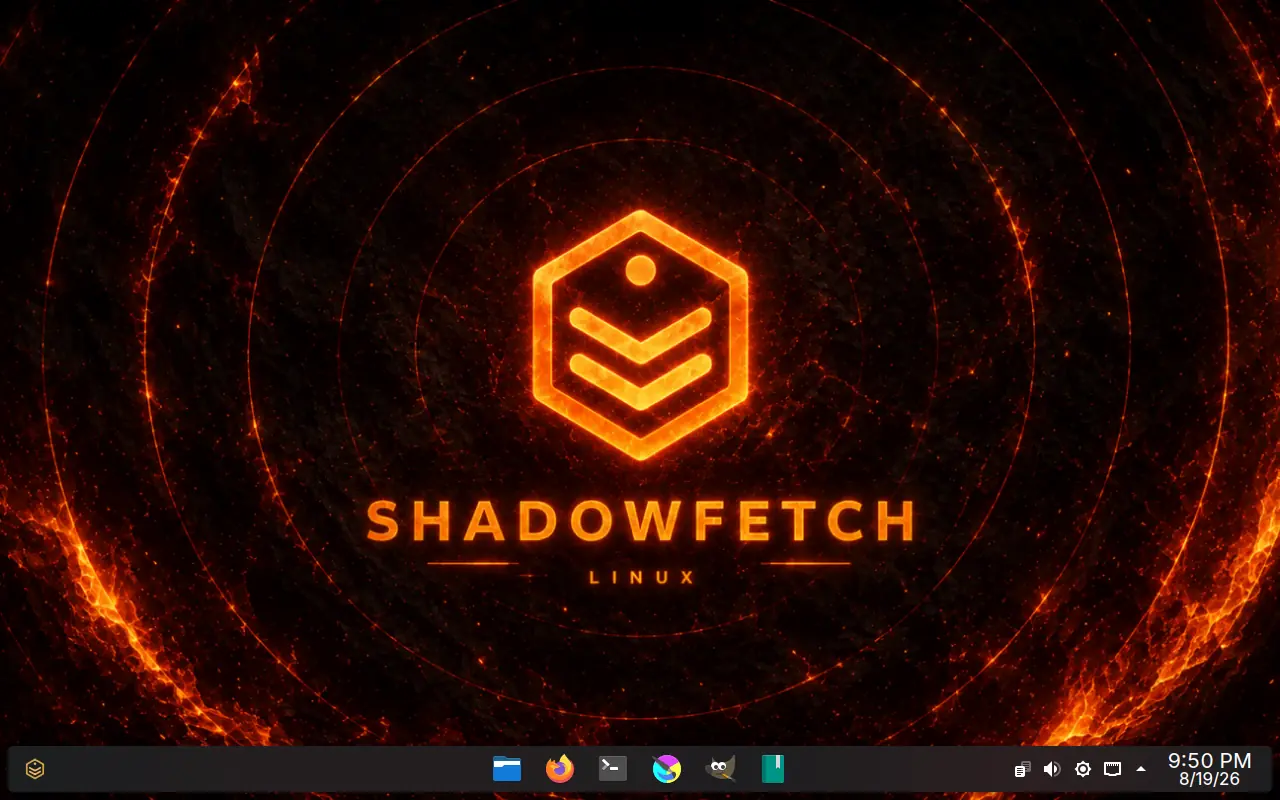
Task: Open the volume control in system tray
Action: coord(1052,769)
